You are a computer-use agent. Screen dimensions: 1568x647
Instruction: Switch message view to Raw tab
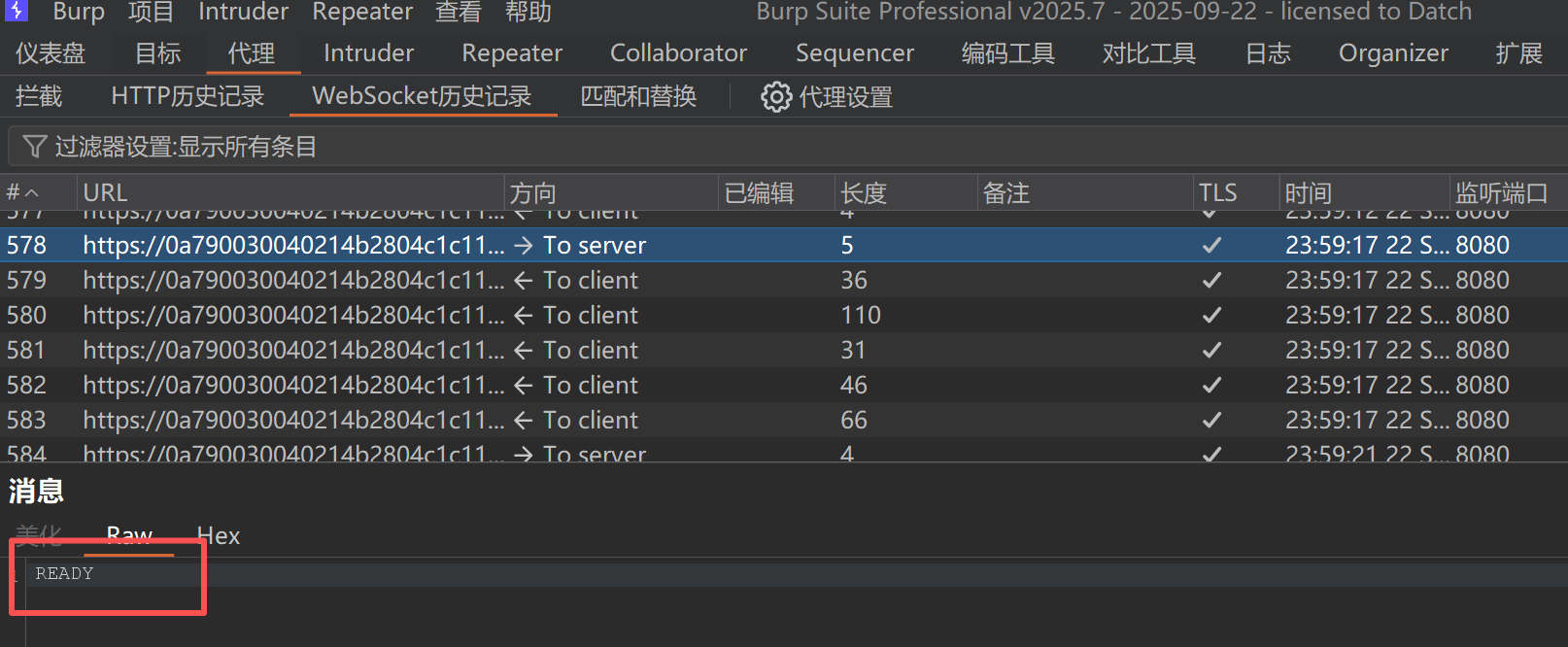pos(129,536)
